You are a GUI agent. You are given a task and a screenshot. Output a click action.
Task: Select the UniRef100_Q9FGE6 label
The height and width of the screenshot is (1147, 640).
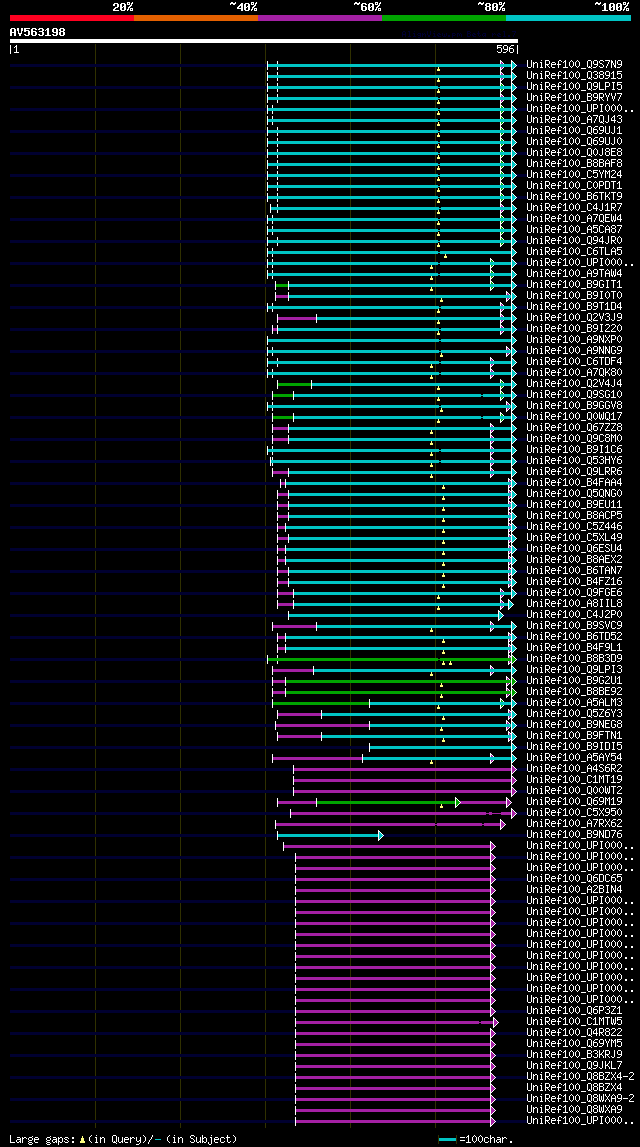(x=574, y=592)
